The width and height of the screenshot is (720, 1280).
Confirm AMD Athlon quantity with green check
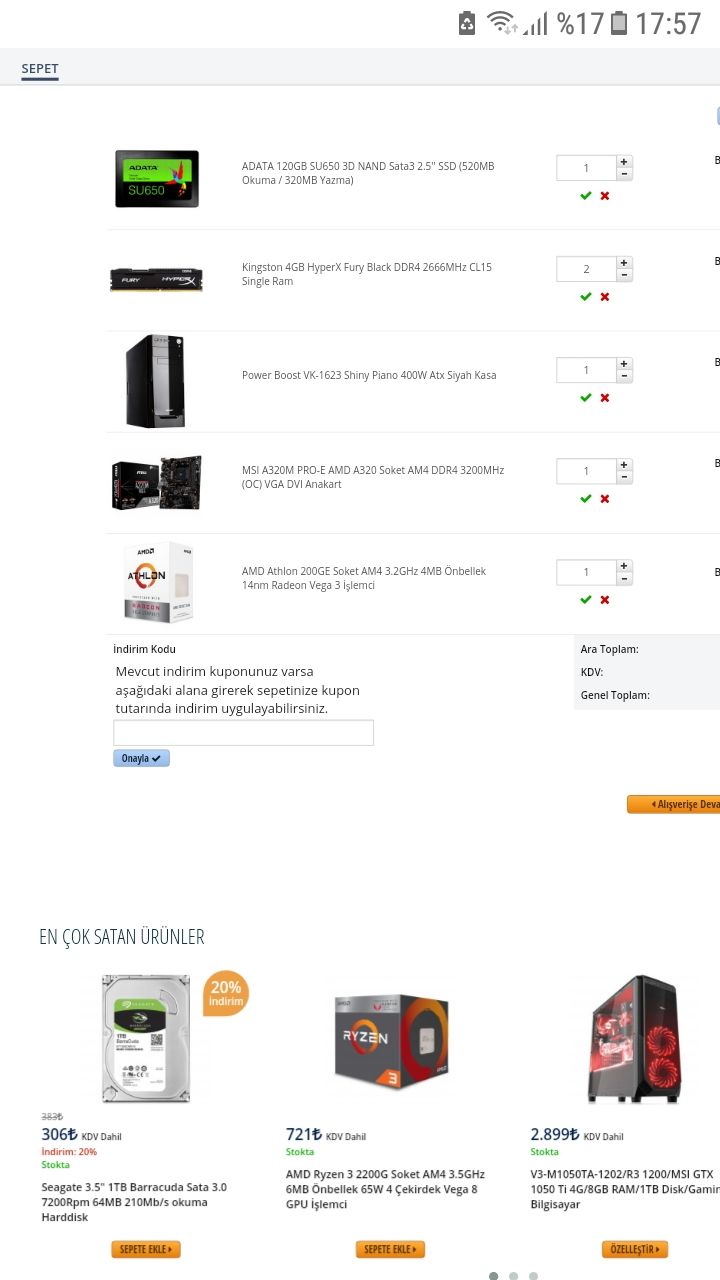[x=586, y=600]
